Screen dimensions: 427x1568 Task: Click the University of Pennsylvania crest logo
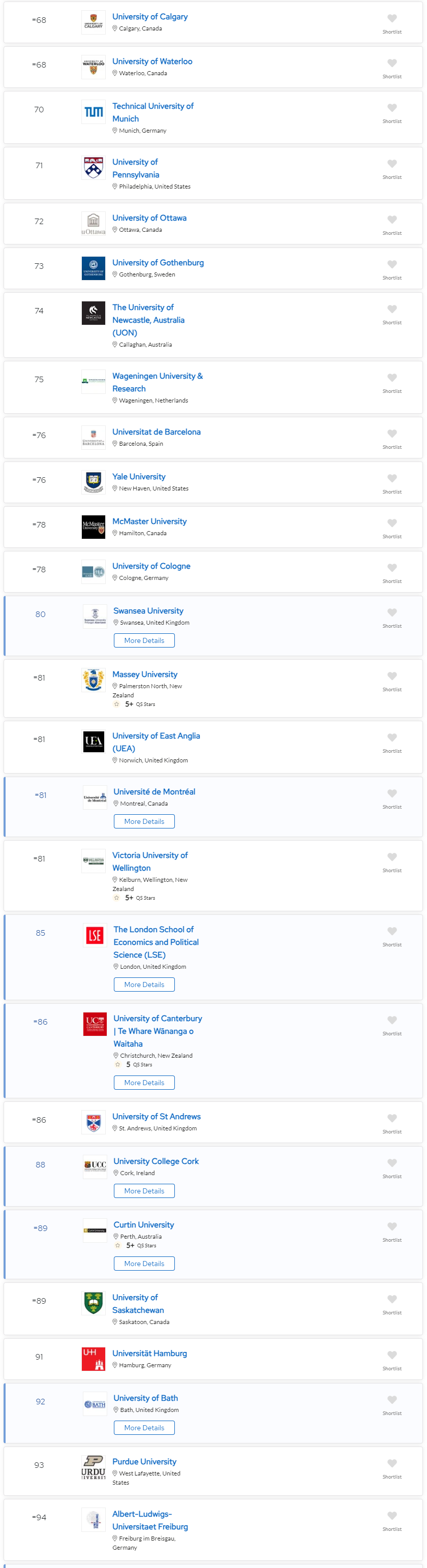(x=93, y=168)
